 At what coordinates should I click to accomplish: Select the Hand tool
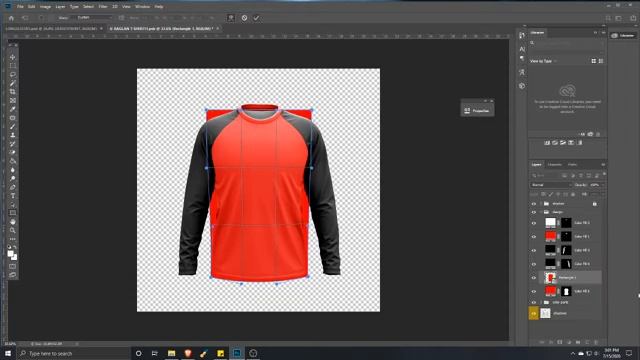(13, 222)
